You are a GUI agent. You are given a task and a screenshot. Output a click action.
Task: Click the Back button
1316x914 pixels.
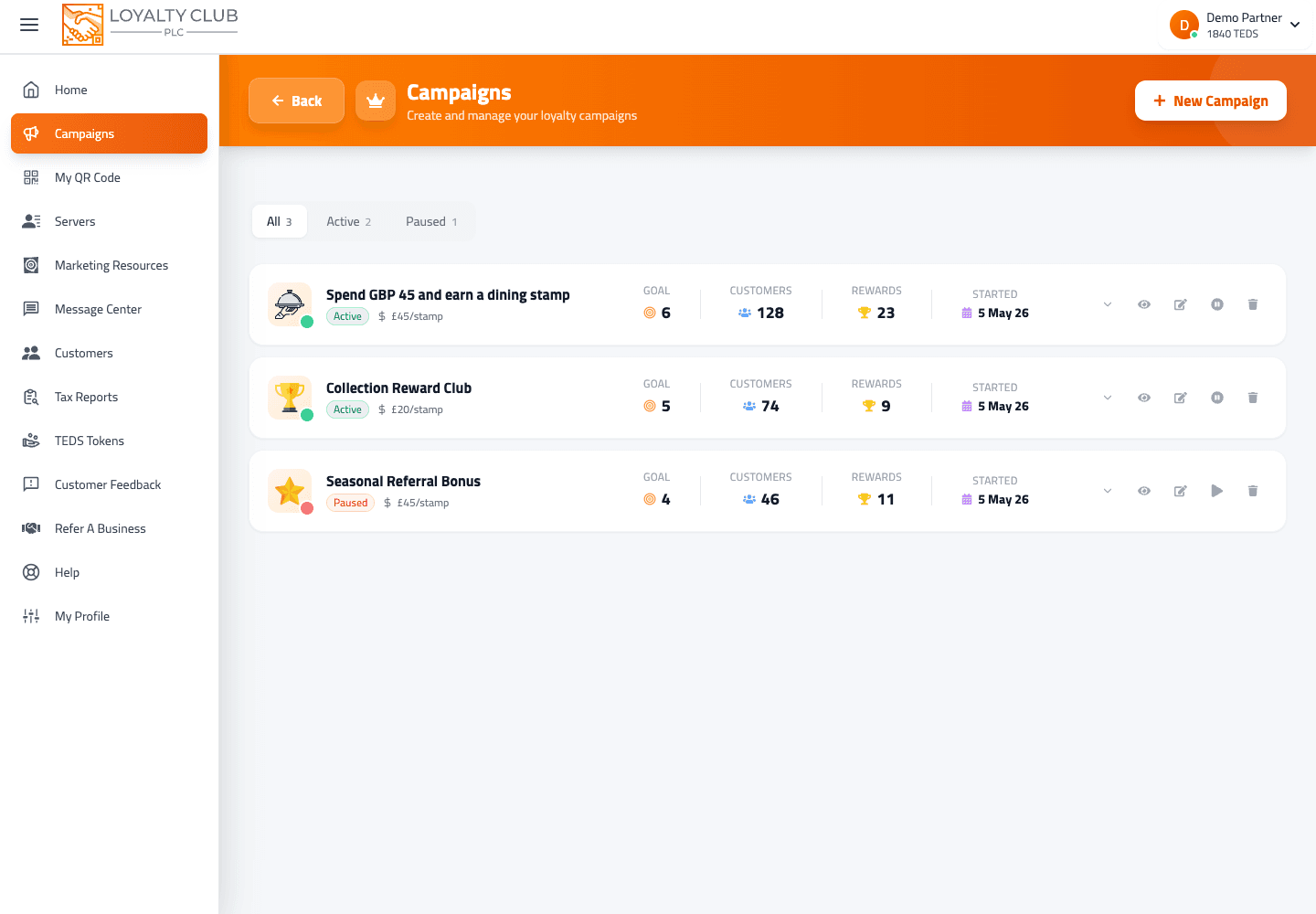tap(296, 101)
